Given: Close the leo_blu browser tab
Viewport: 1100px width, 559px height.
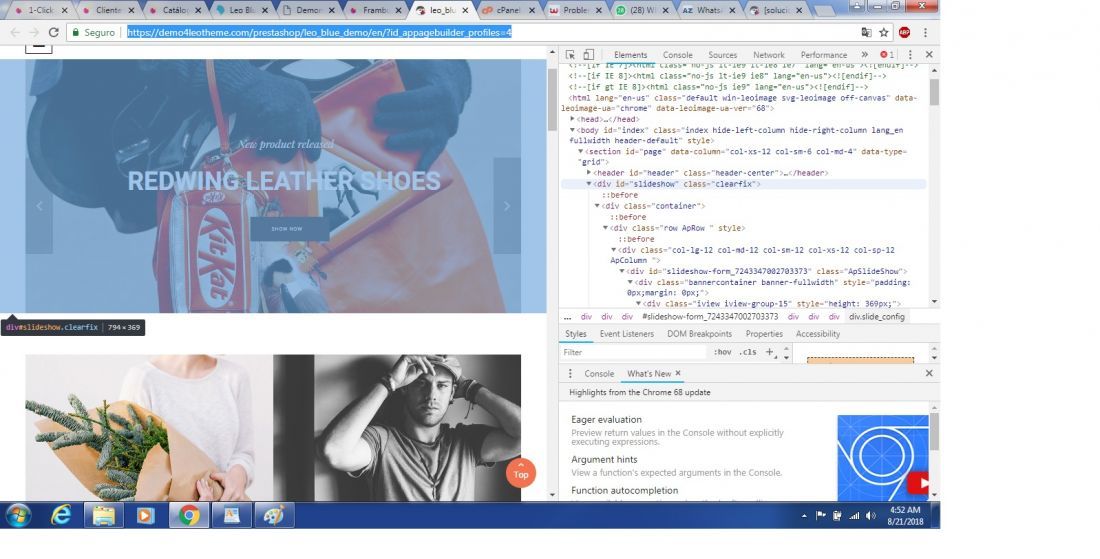Looking at the screenshot, I should pos(464,10).
